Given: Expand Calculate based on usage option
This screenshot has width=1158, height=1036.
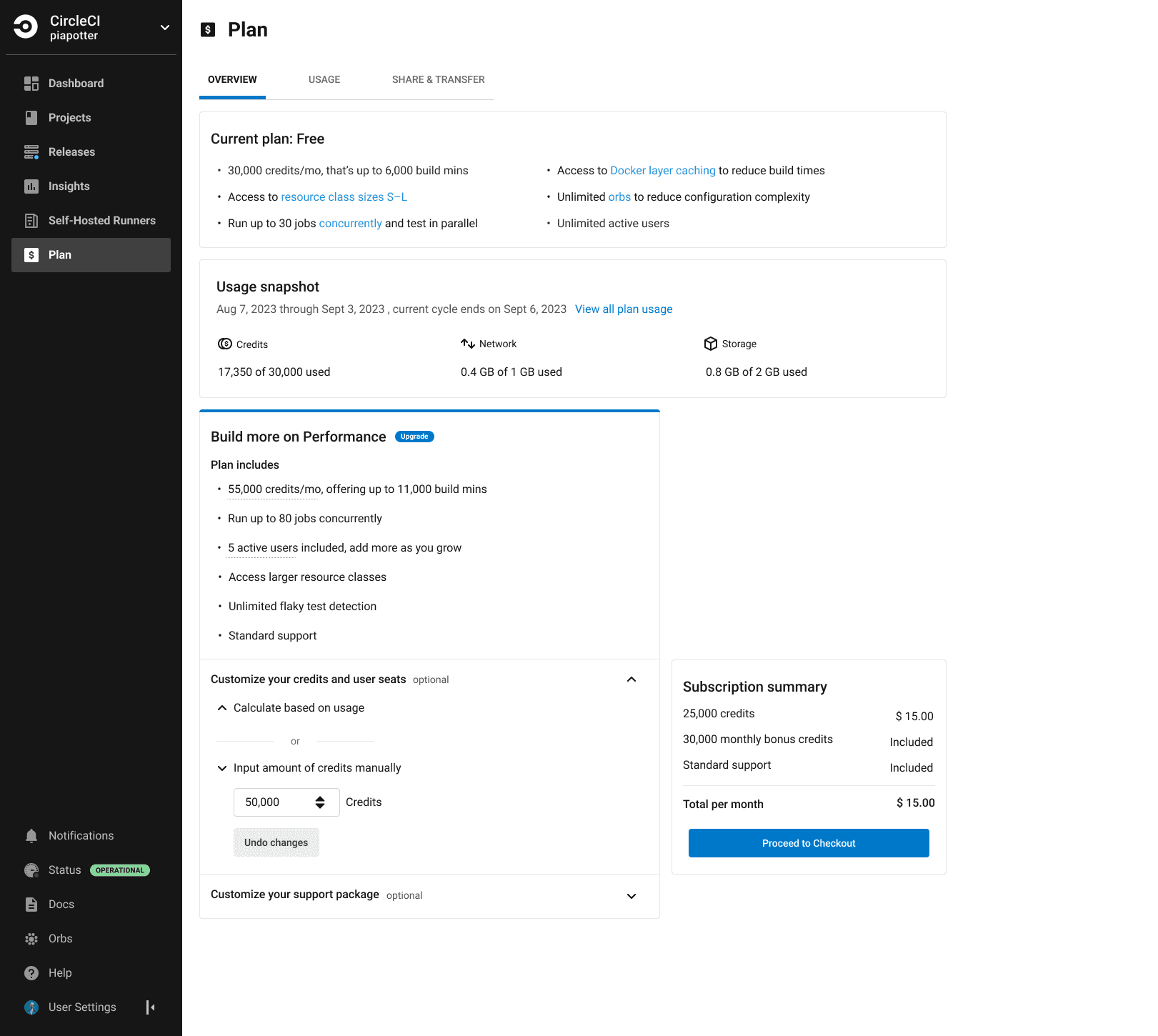Looking at the screenshot, I should (x=222, y=708).
